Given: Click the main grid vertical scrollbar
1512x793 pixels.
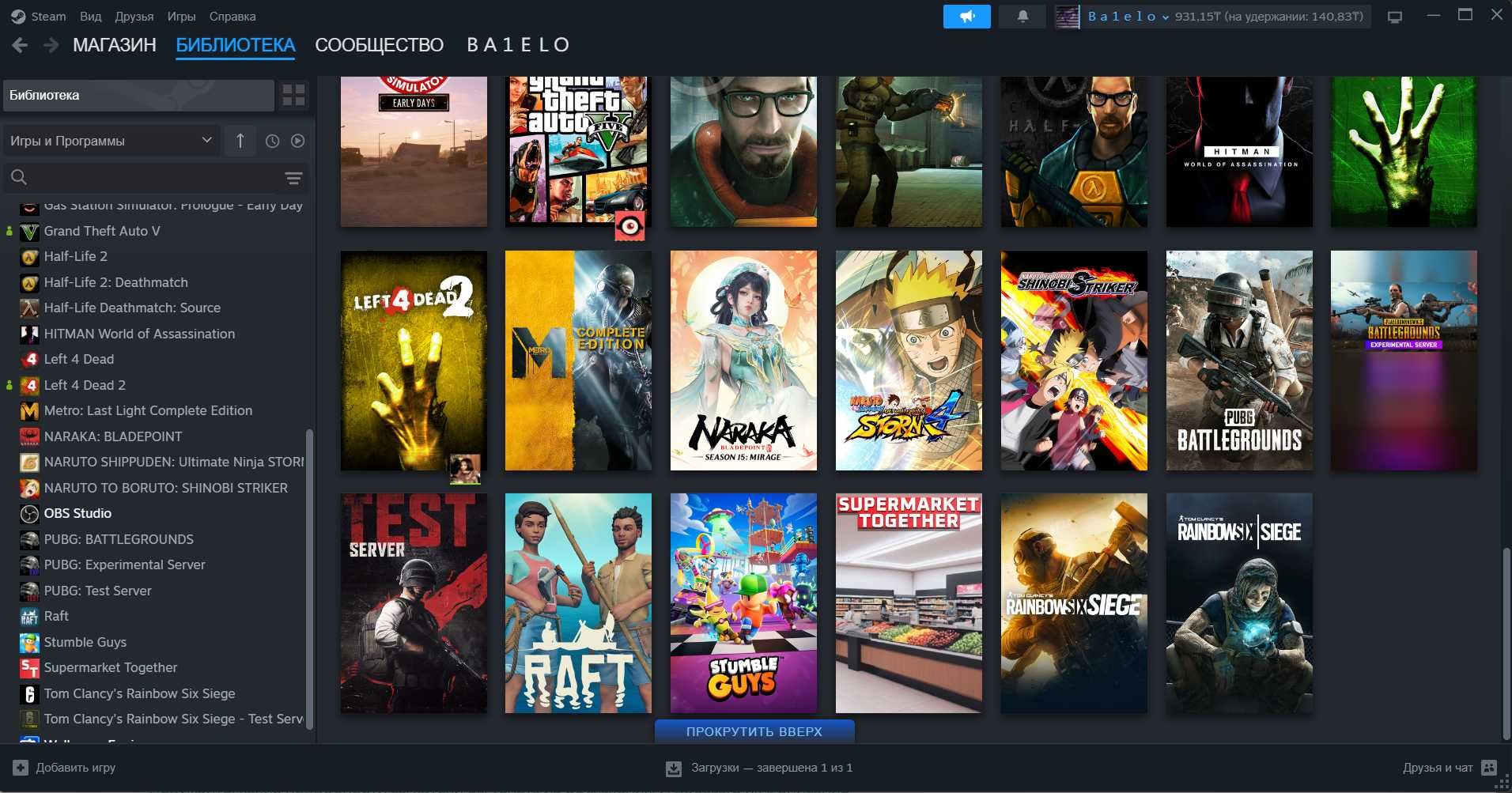Looking at the screenshot, I should pyautogui.click(x=1506, y=643).
